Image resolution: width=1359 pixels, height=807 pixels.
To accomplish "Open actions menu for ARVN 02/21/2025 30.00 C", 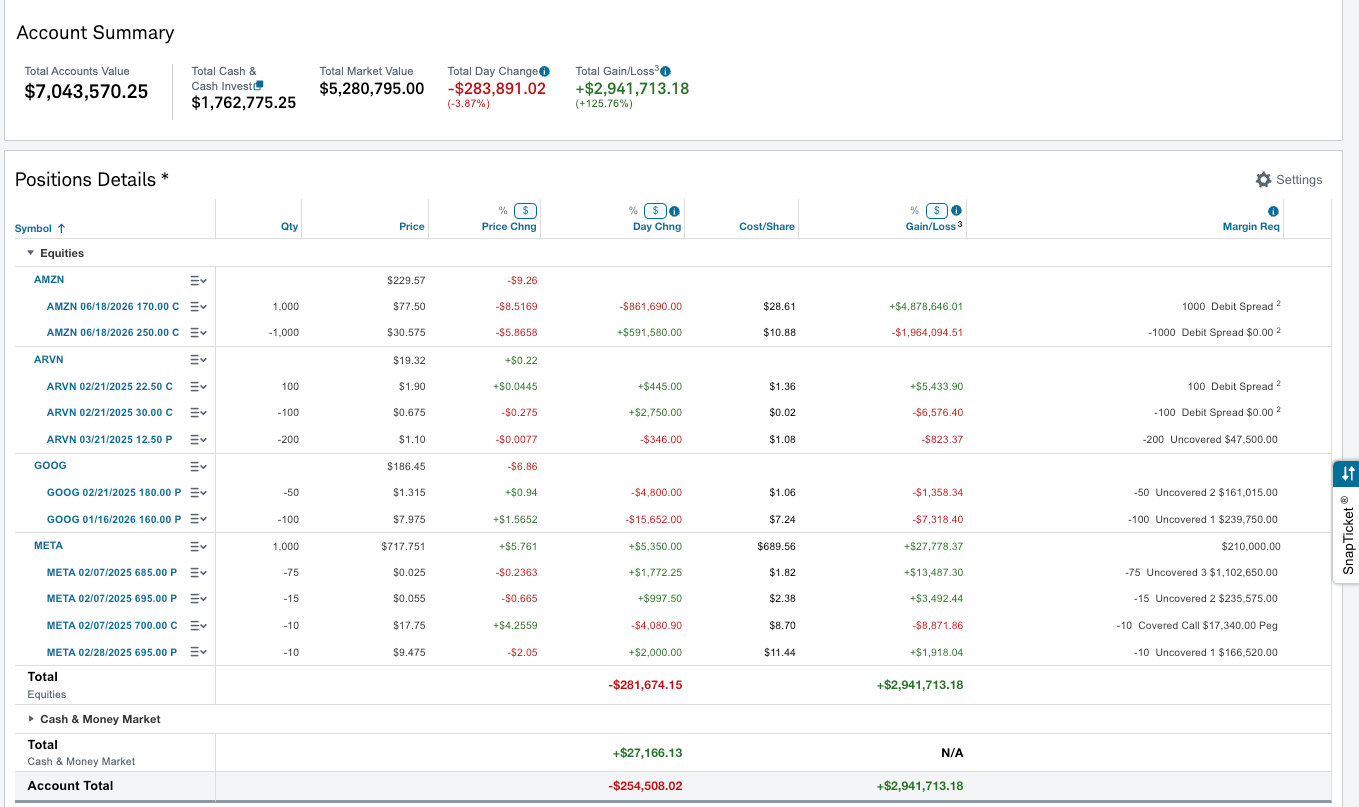I will pyautogui.click(x=198, y=413).
